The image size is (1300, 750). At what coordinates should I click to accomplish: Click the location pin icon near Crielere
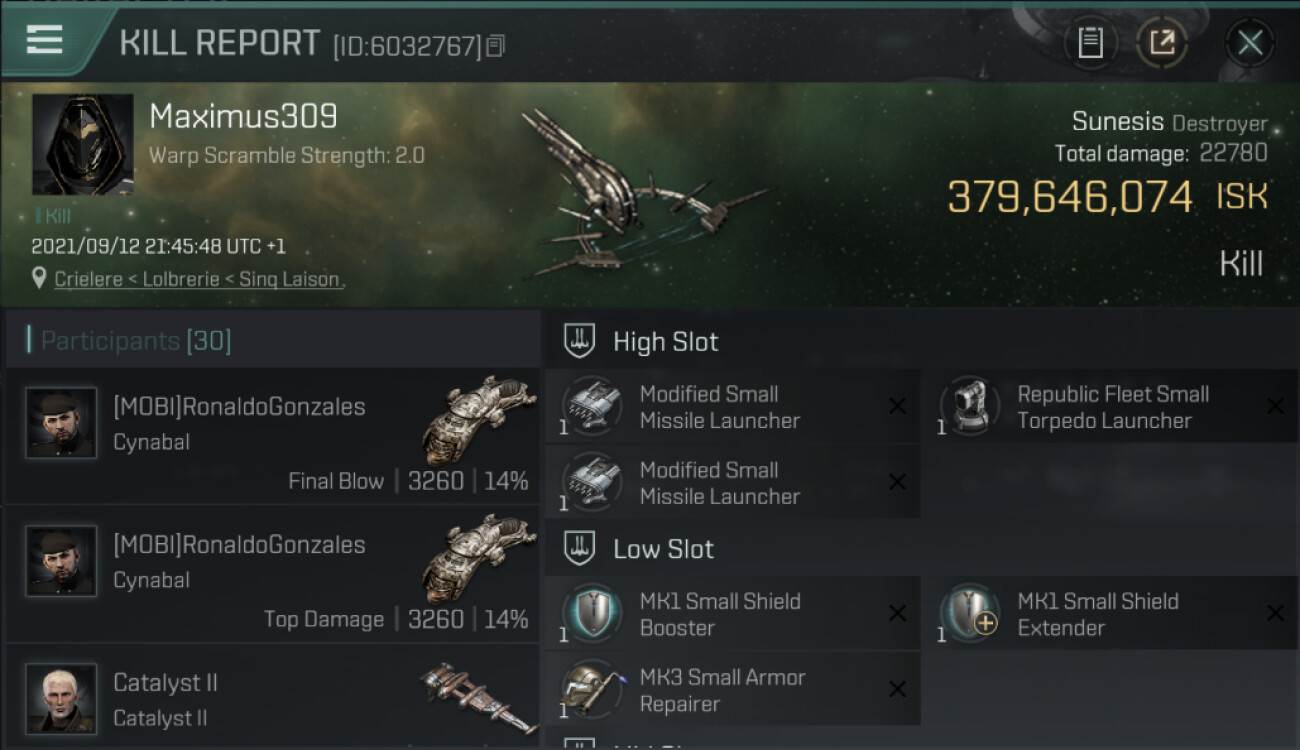39,279
